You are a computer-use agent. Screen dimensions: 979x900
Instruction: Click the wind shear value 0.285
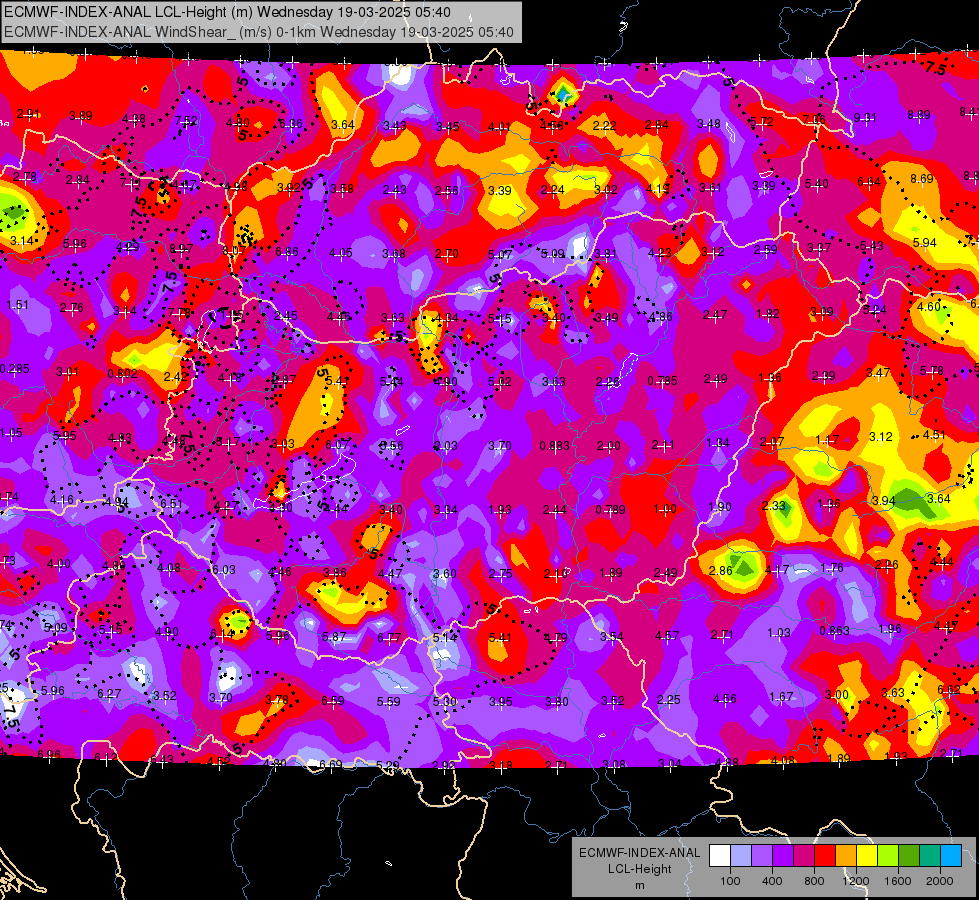click(14, 369)
